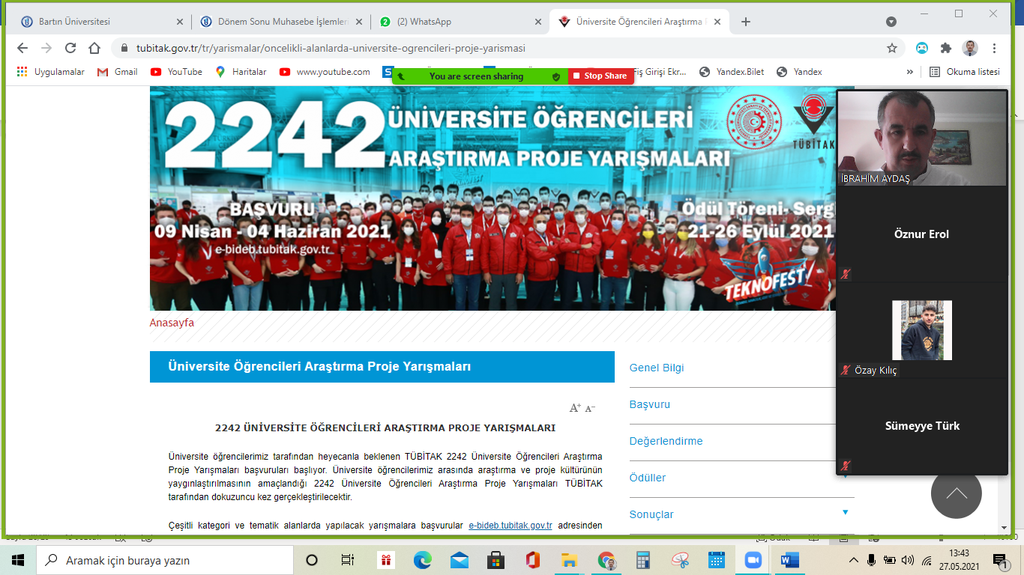Open Cortana circle icon
1024x575 pixels.
(x=312, y=560)
